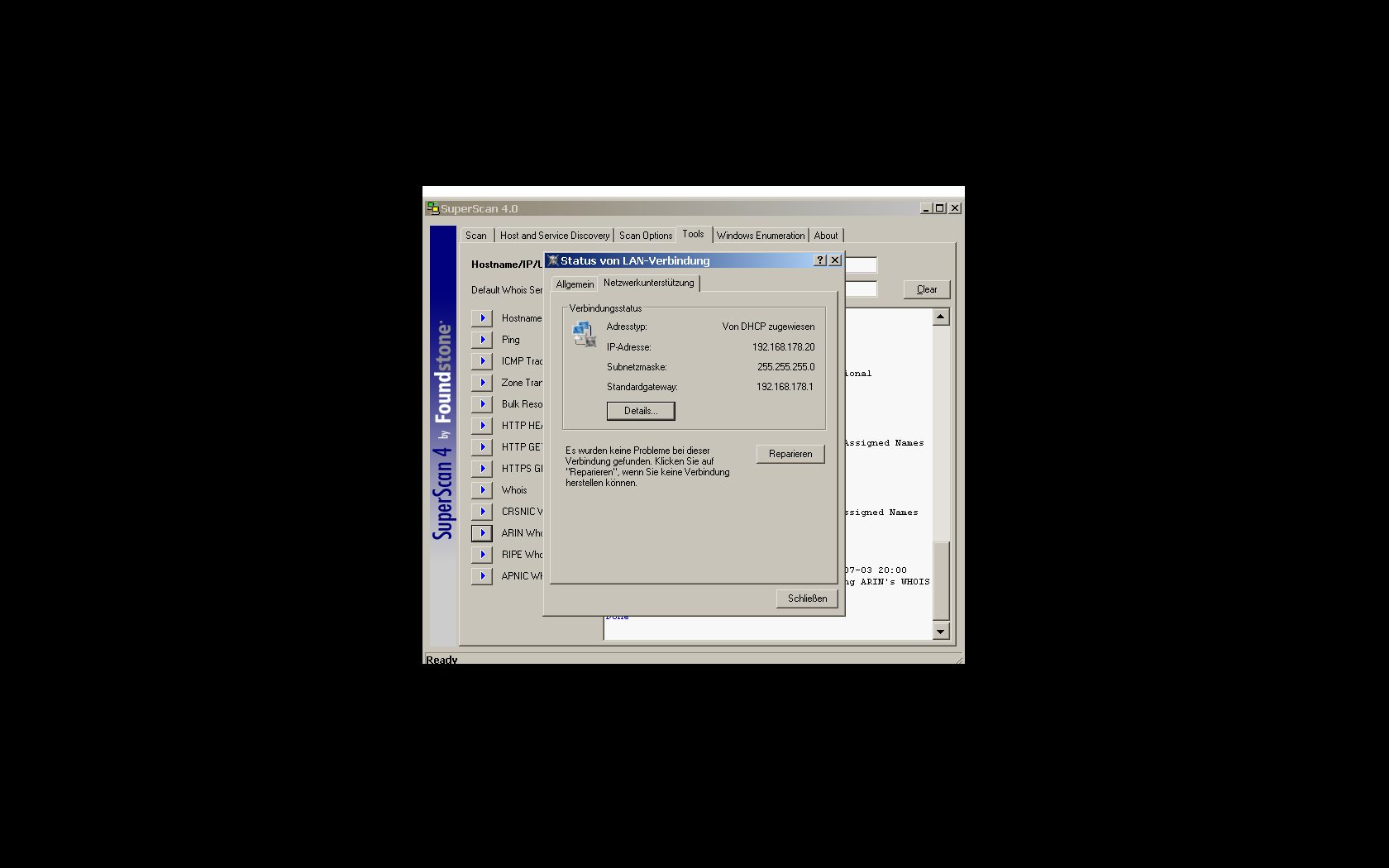This screenshot has height=868, width=1389.
Task: Run the ICMP Traceroute arrow button
Action: pyautogui.click(x=482, y=361)
